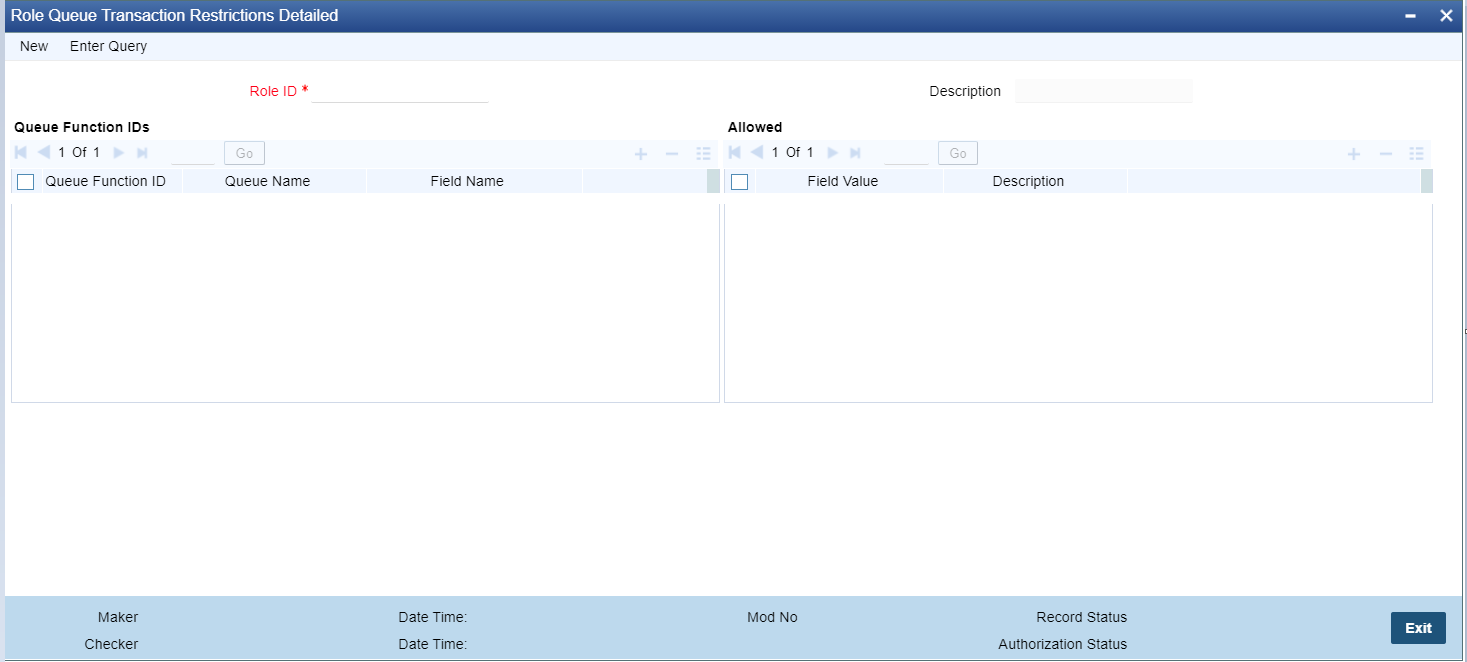Click the Exit button
Screen dimensions: 1467x662
tap(1418, 628)
